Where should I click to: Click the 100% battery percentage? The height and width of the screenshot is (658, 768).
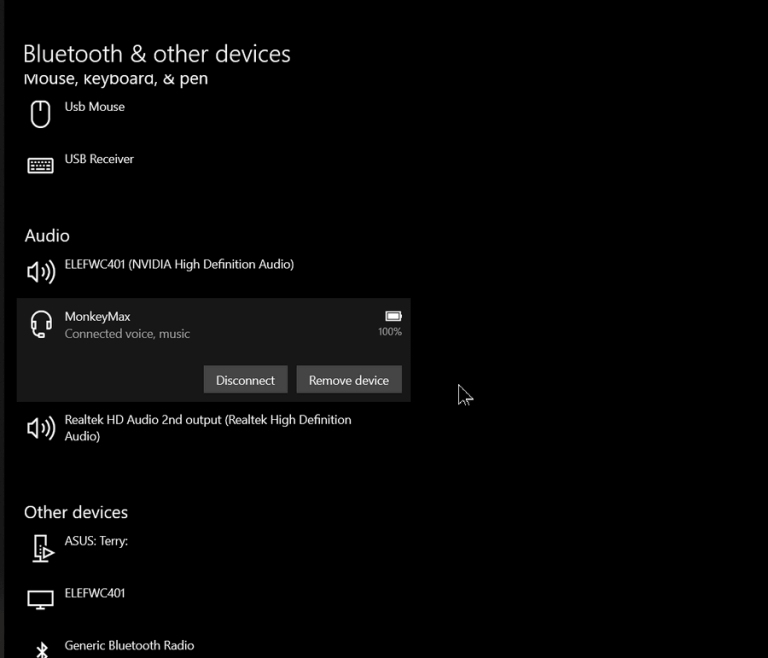[390, 332]
